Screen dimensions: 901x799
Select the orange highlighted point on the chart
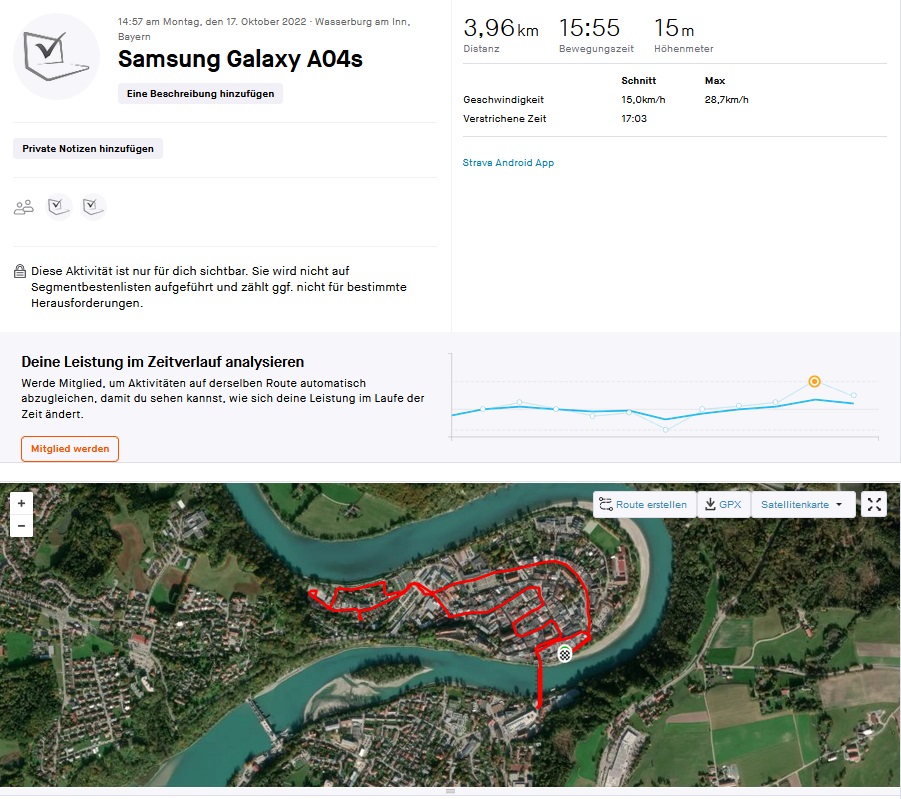815,381
